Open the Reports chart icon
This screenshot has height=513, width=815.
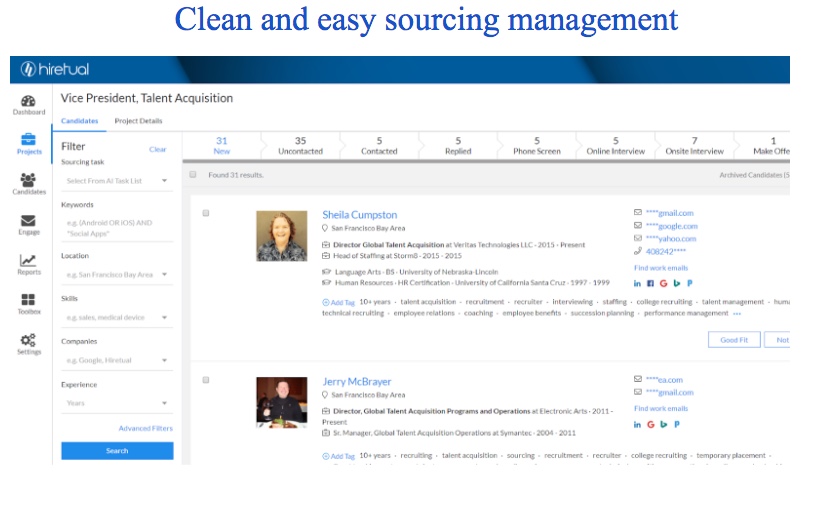(28, 263)
